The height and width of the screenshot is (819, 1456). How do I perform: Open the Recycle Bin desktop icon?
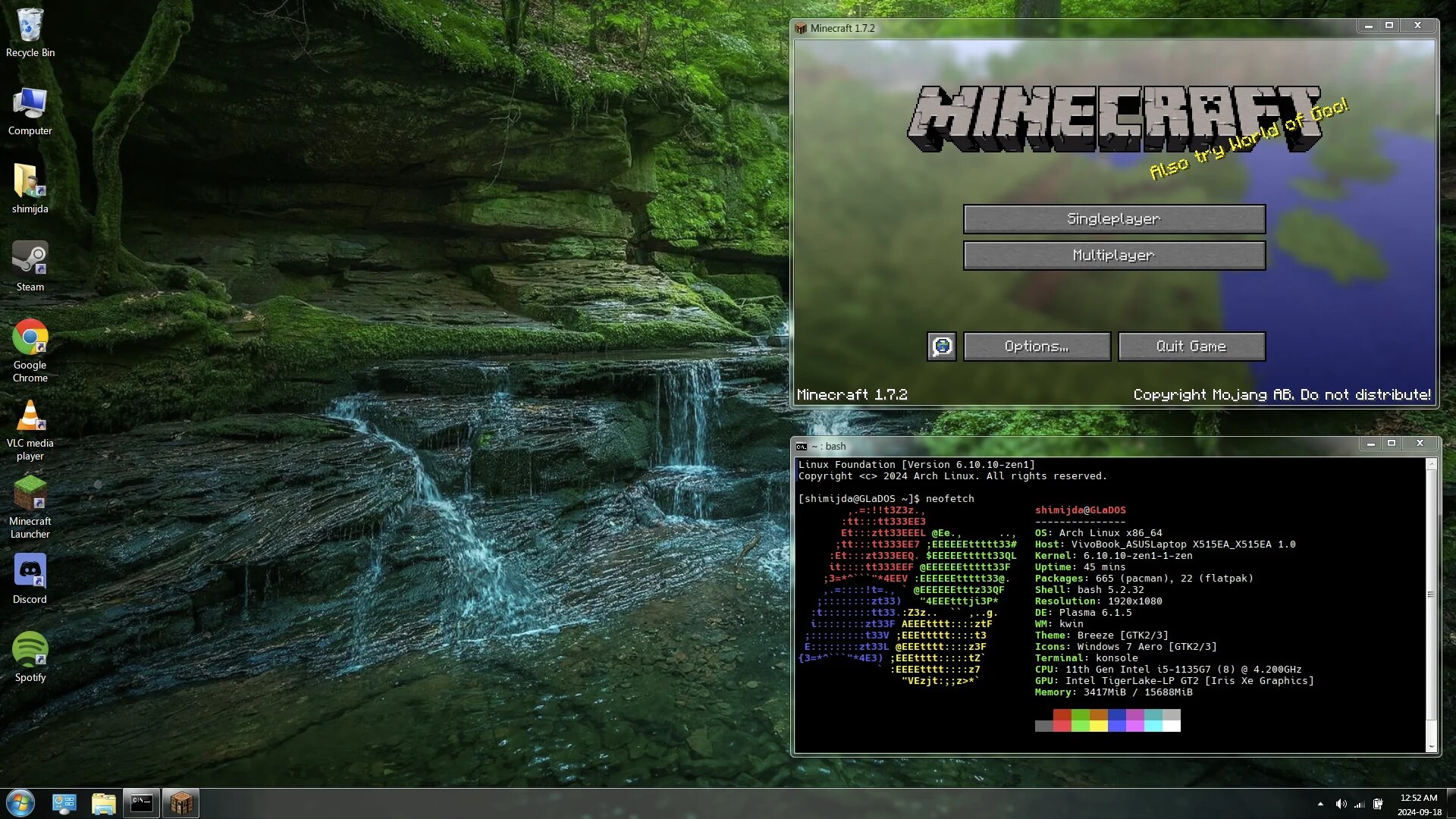[30, 33]
